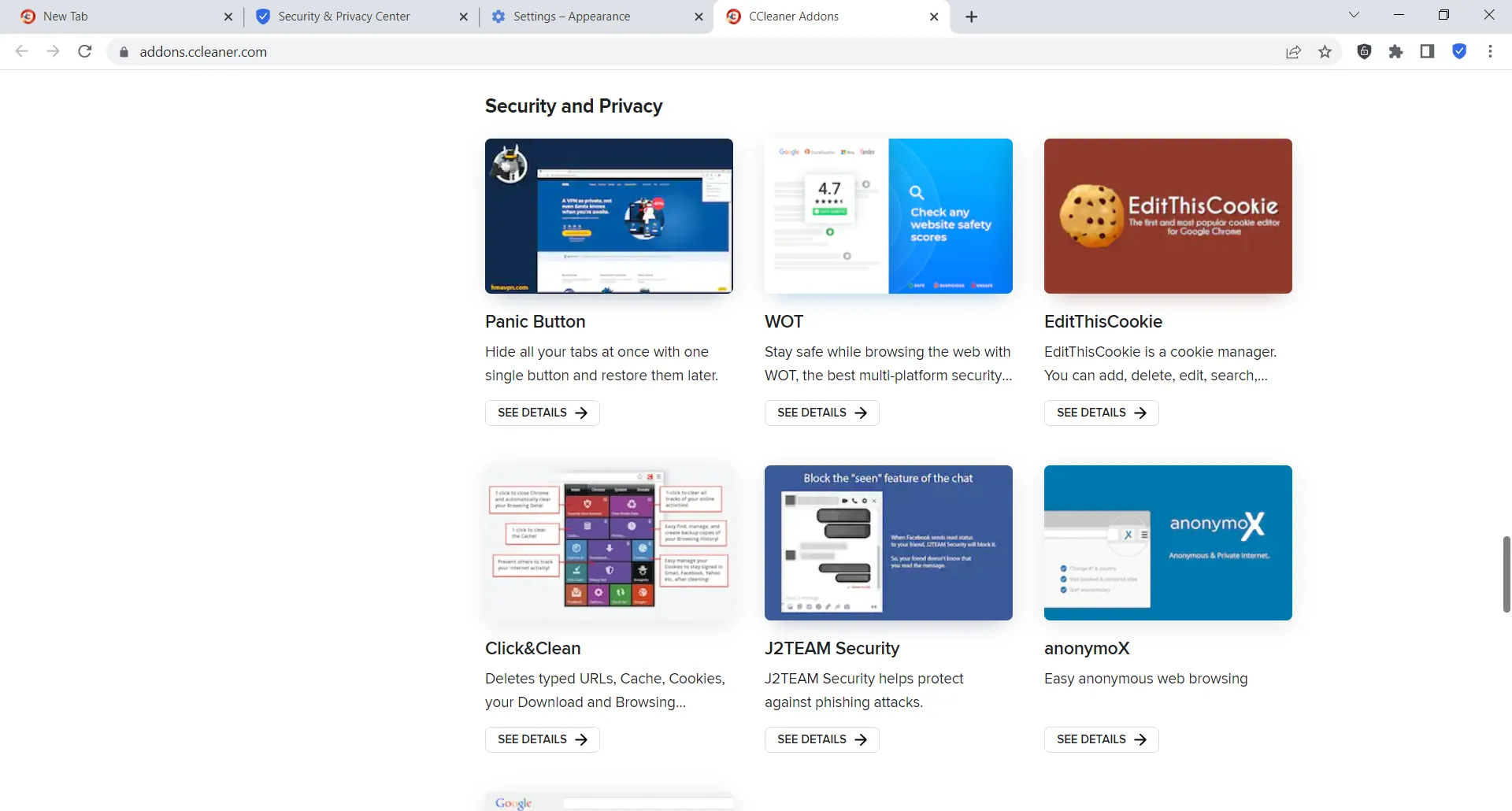Close the CCleaner Addons tab
1512x811 pixels.
(934, 17)
